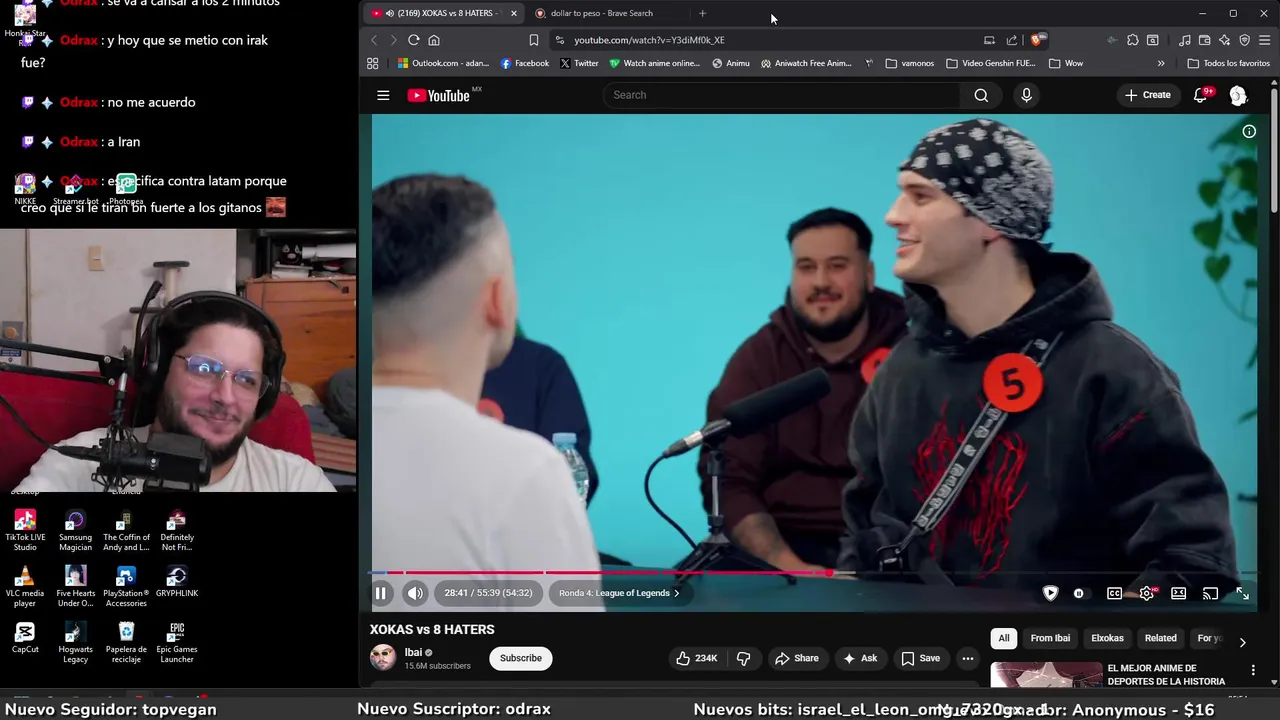Viewport: 1280px width, 720px height.
Task: Mute the video with the speaker icon
Action: 415,593
